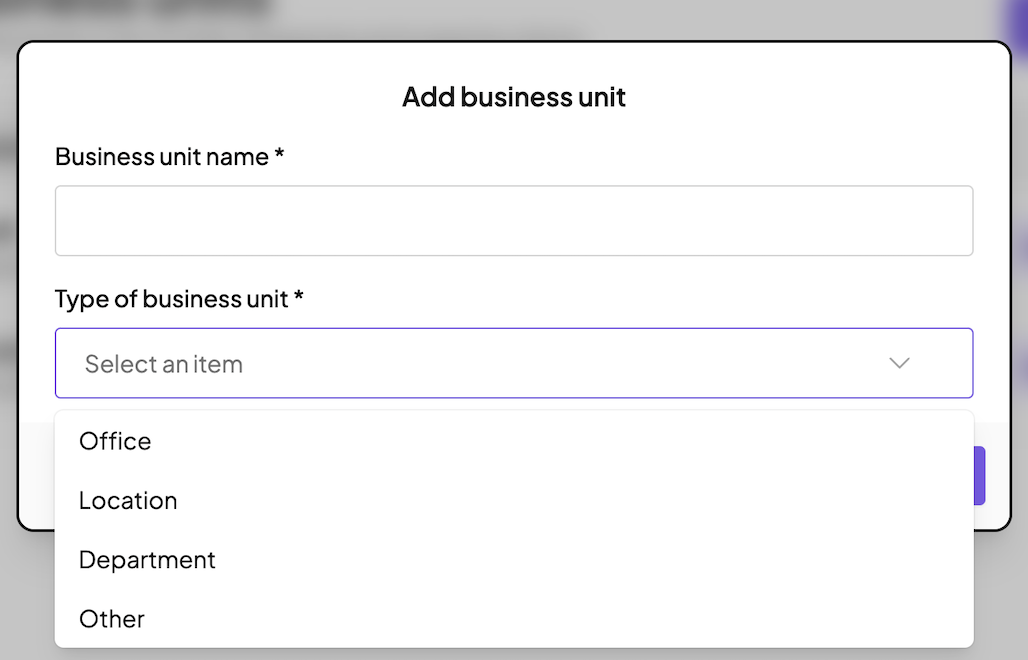Pick Department as the unit type

click(147, 559)
